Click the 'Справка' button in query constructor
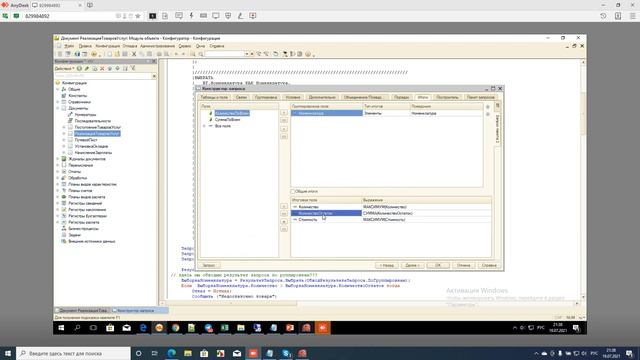This screenshot has height=360, width=640. [x=489, y=265]
